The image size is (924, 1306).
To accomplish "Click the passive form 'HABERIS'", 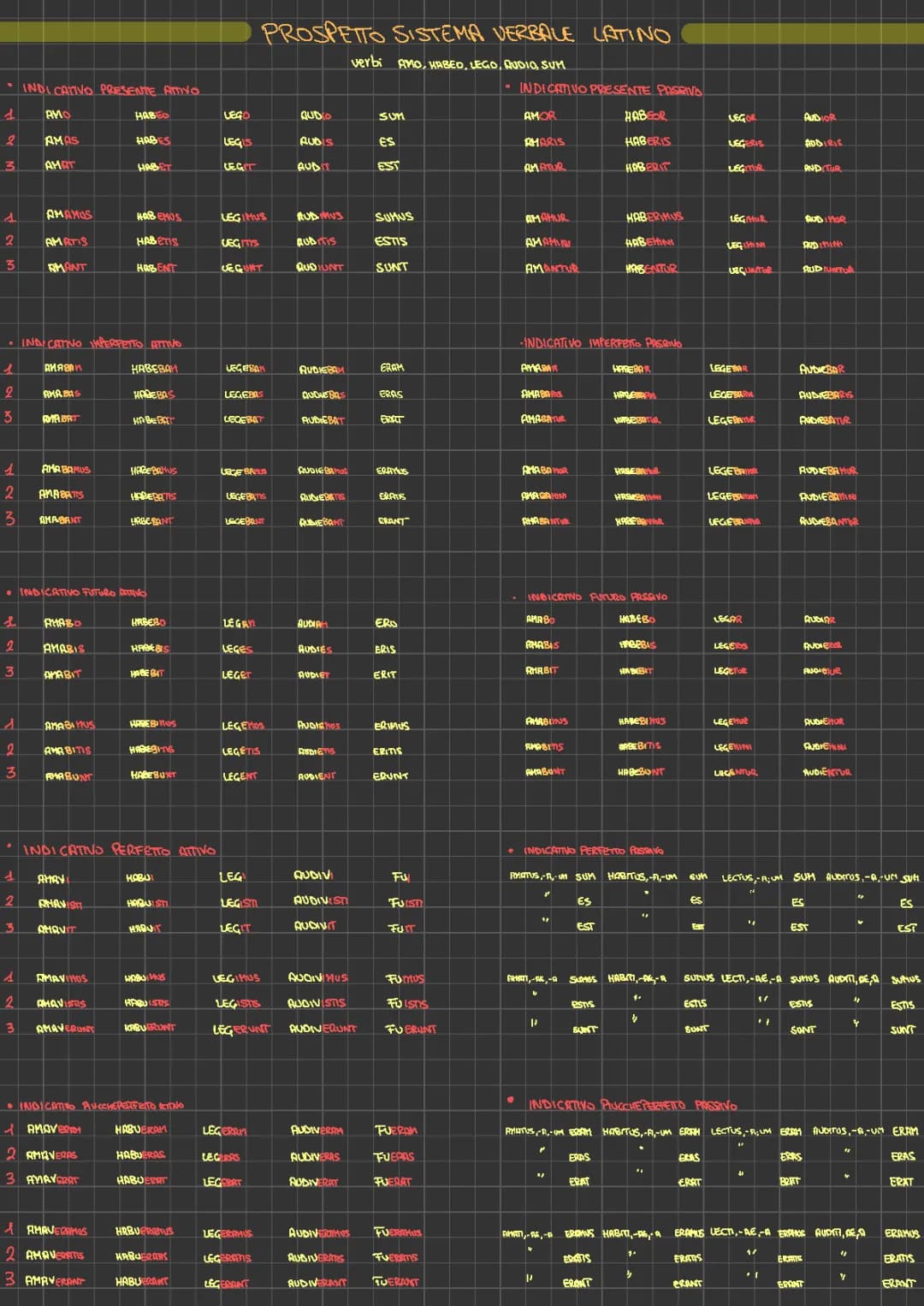I will [649, 141].
